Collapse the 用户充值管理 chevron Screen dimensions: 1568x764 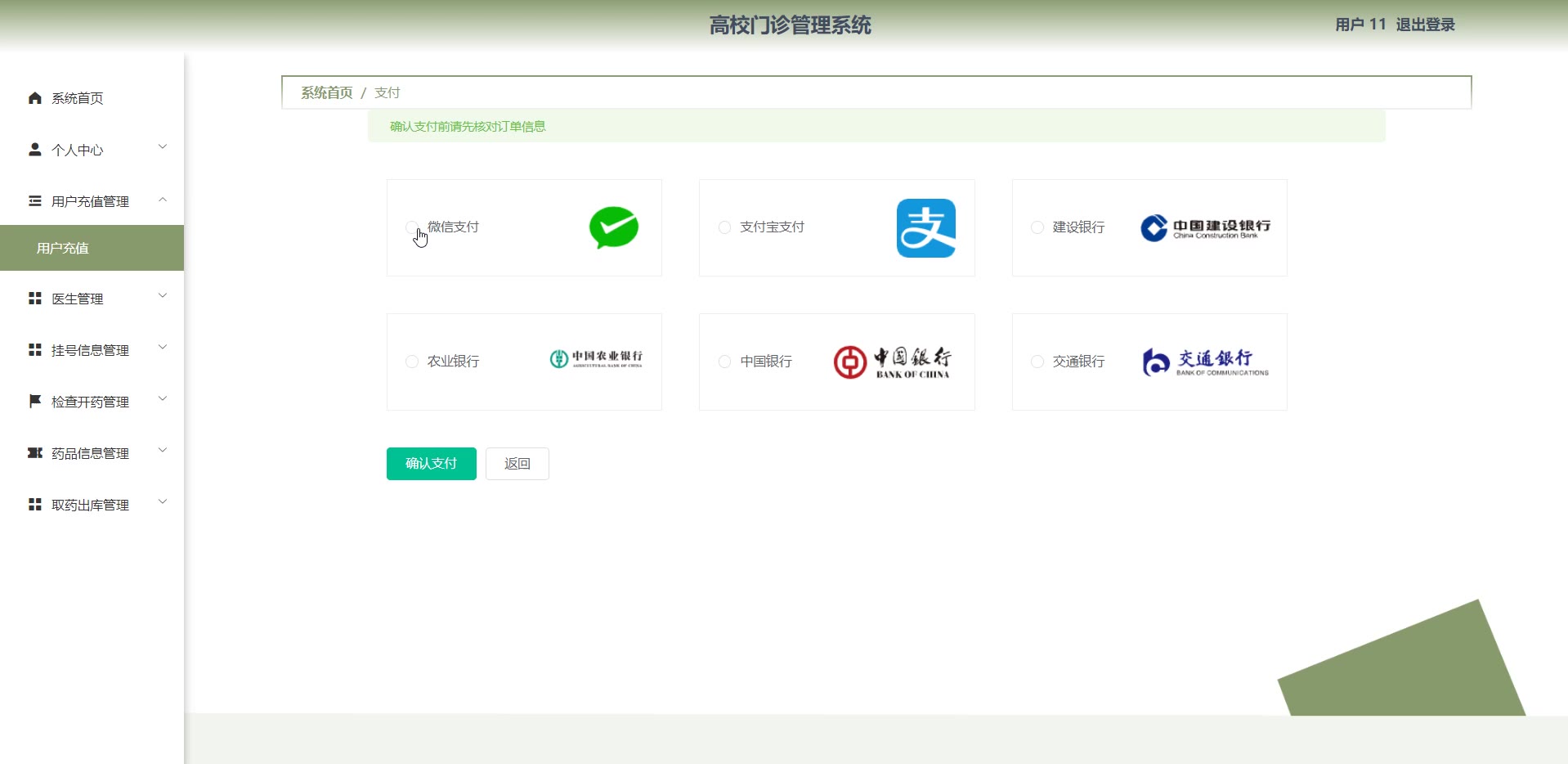(x=163, y=200)
